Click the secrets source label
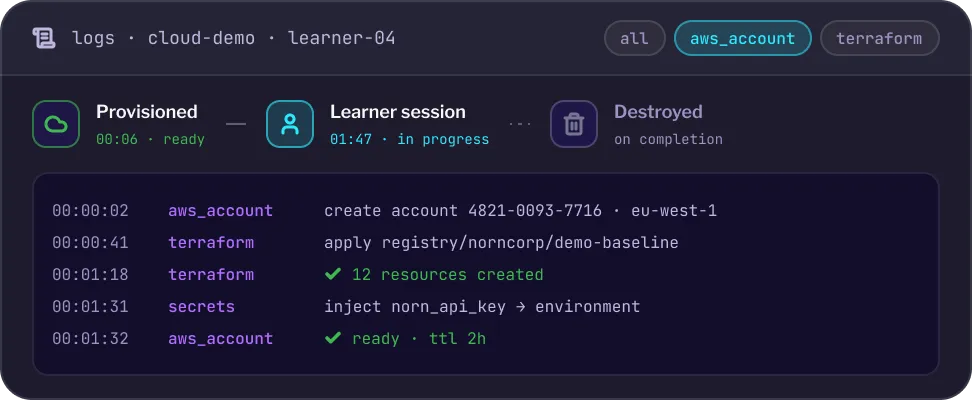 coord(201,306)
